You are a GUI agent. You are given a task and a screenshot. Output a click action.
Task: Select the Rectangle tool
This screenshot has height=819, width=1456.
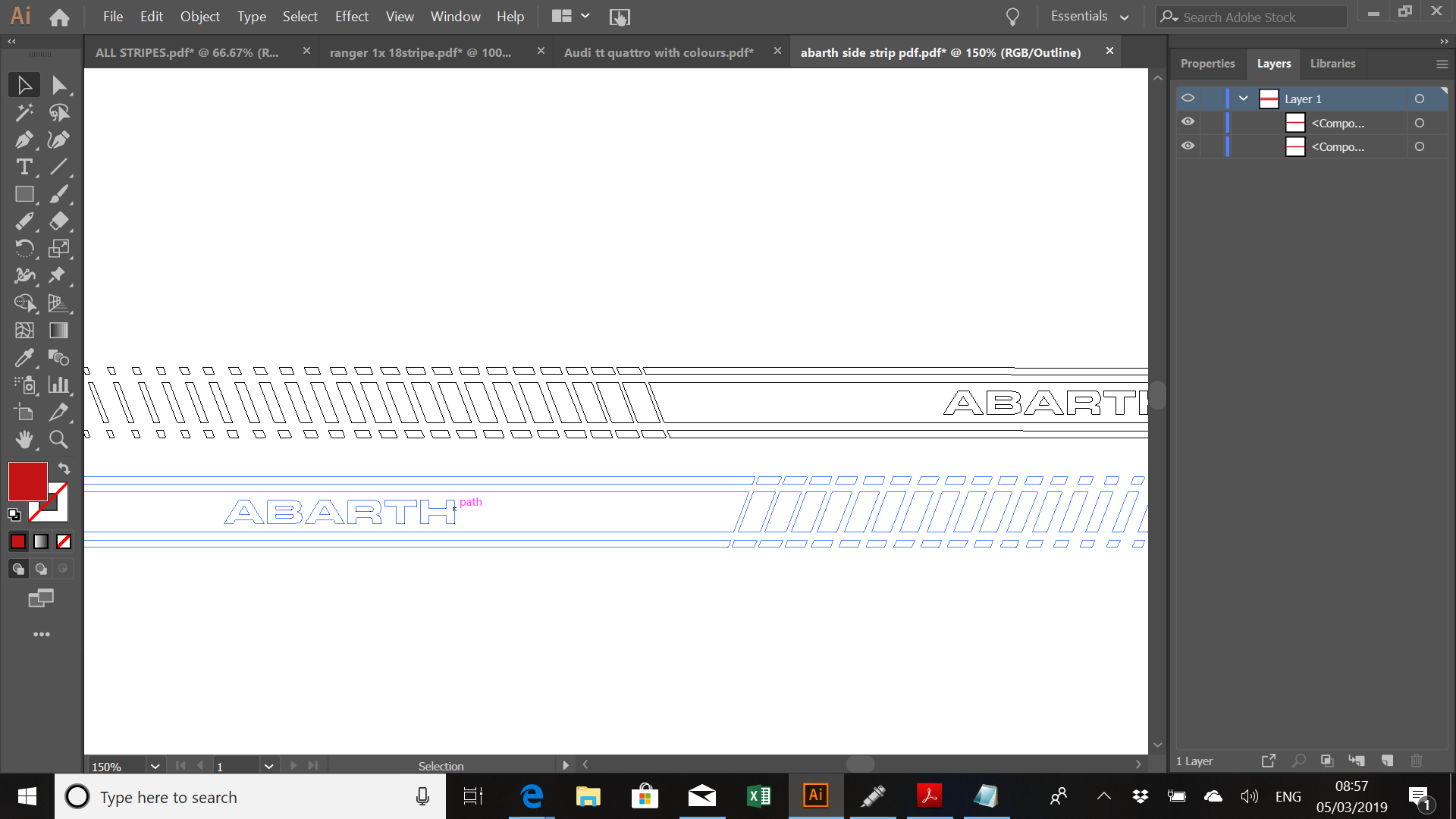24,194
